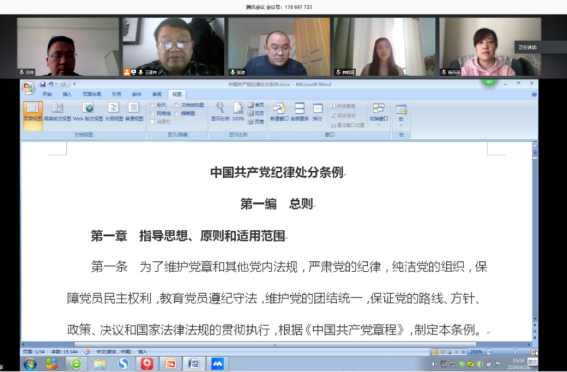The image size is (567, 372).
Task: Click Arrange All windows (全部重排)
Action: pos(299,112)
